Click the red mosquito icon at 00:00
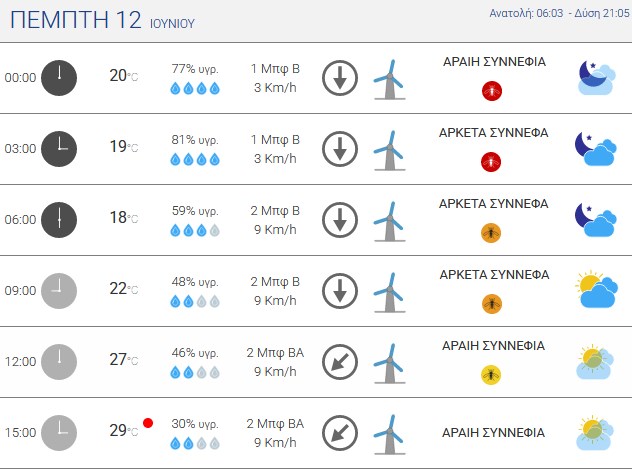The image size is (632, 473). click(492, 91)
